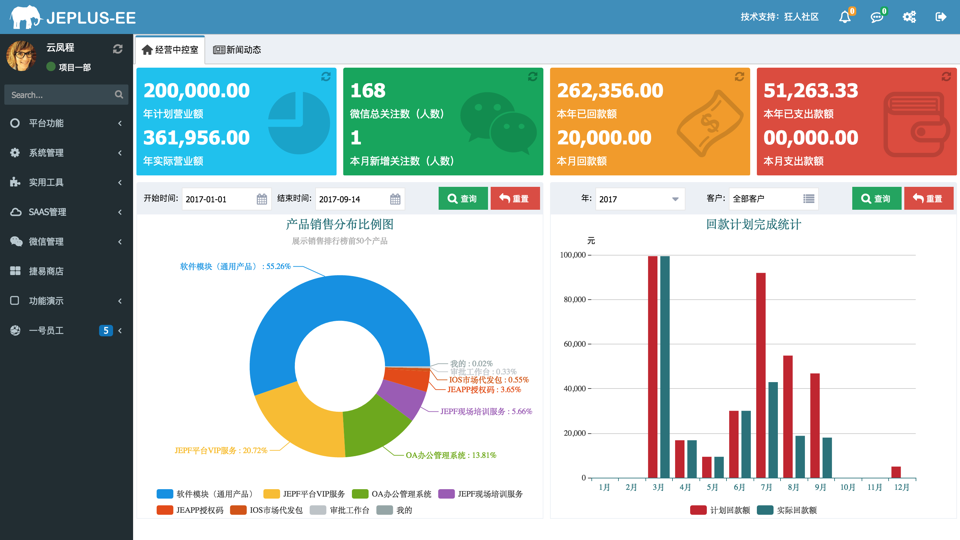This screenshot has height=540, width=960.
Task: Open the notifications bell icon
Action: pos(845,17)
